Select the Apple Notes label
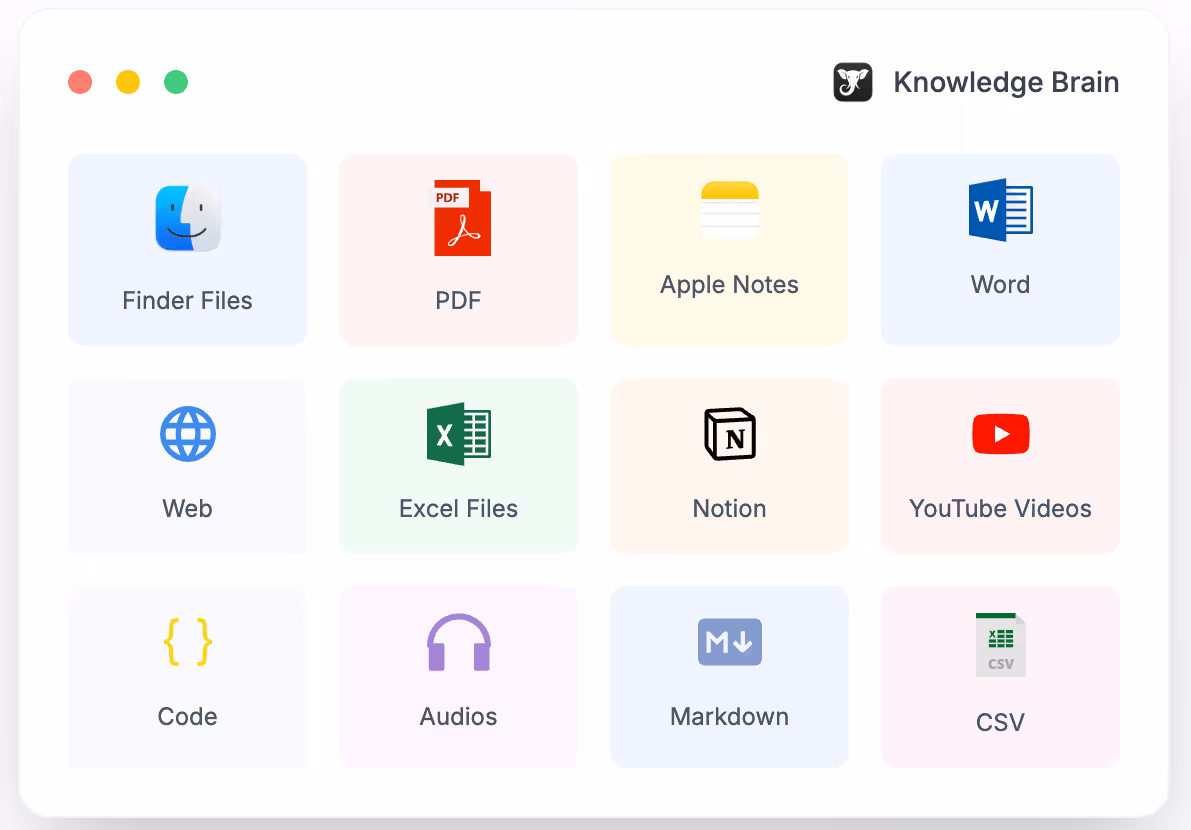 [729, 285]
